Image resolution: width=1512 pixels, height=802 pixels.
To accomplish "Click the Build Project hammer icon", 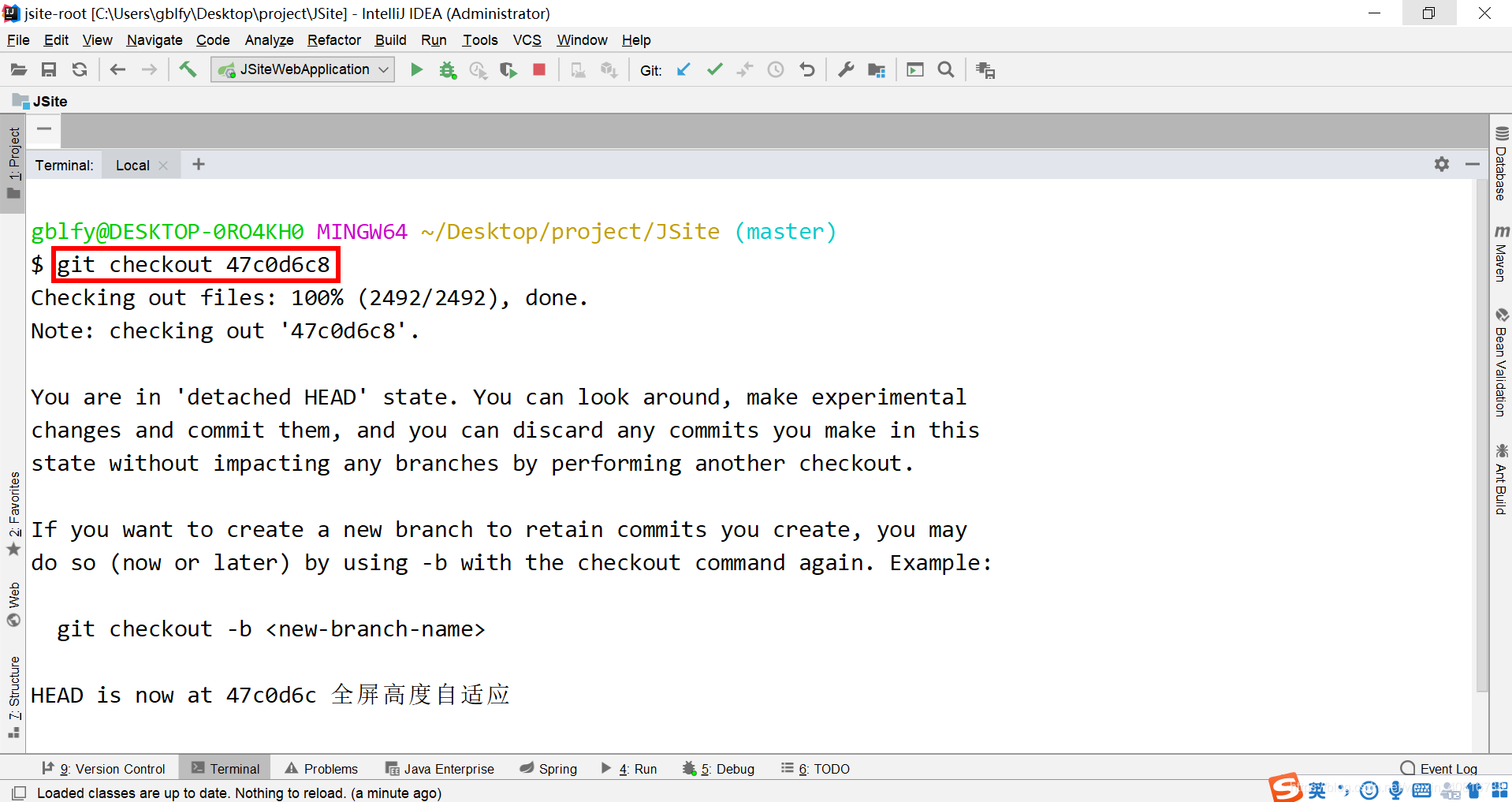I will coord(188,69).
